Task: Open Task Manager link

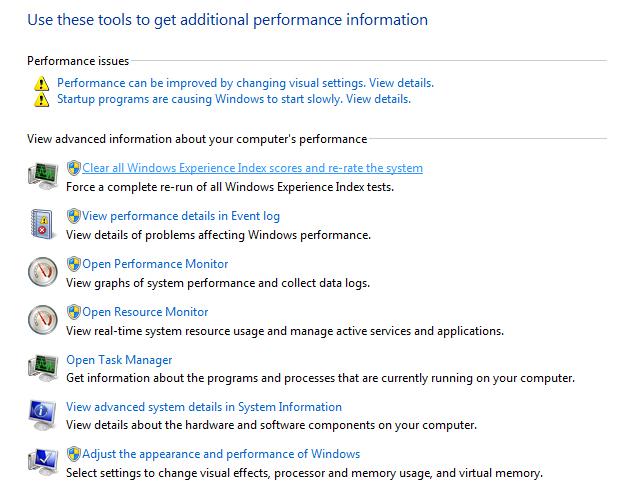Action: click(119, 360)
